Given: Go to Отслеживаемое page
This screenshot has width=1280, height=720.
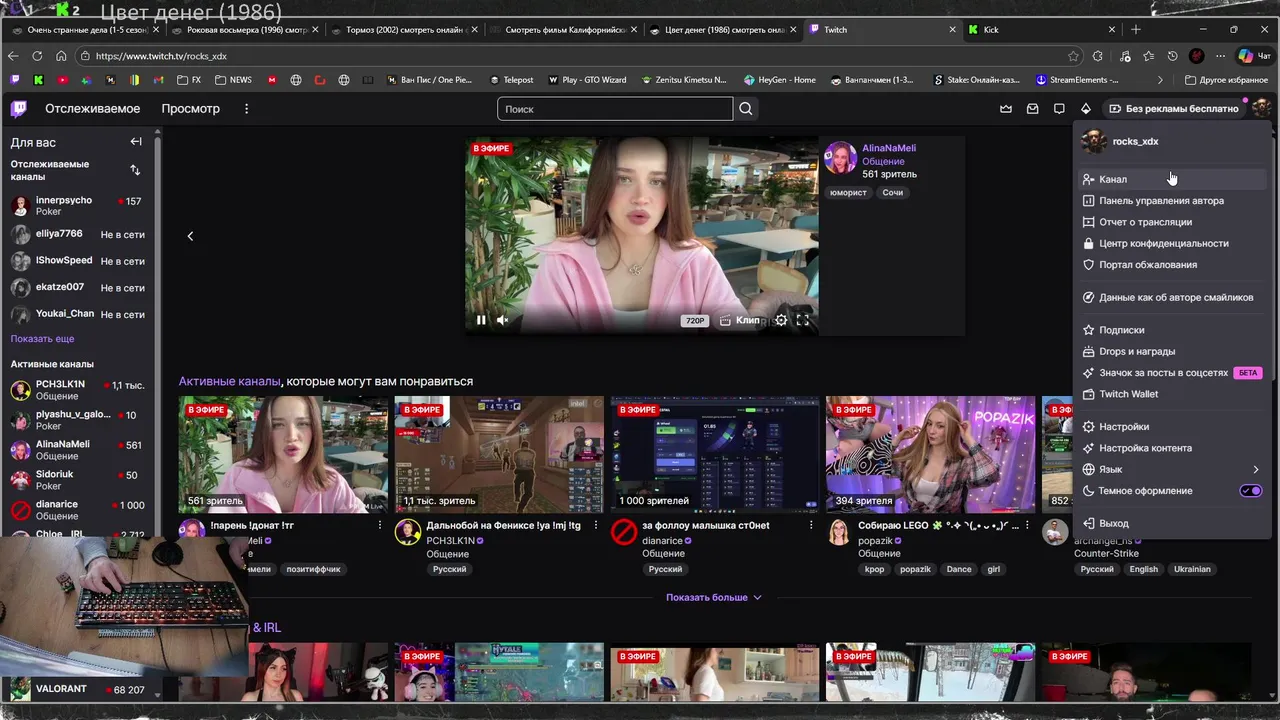Looking at the screenshot, I should 93,108.
